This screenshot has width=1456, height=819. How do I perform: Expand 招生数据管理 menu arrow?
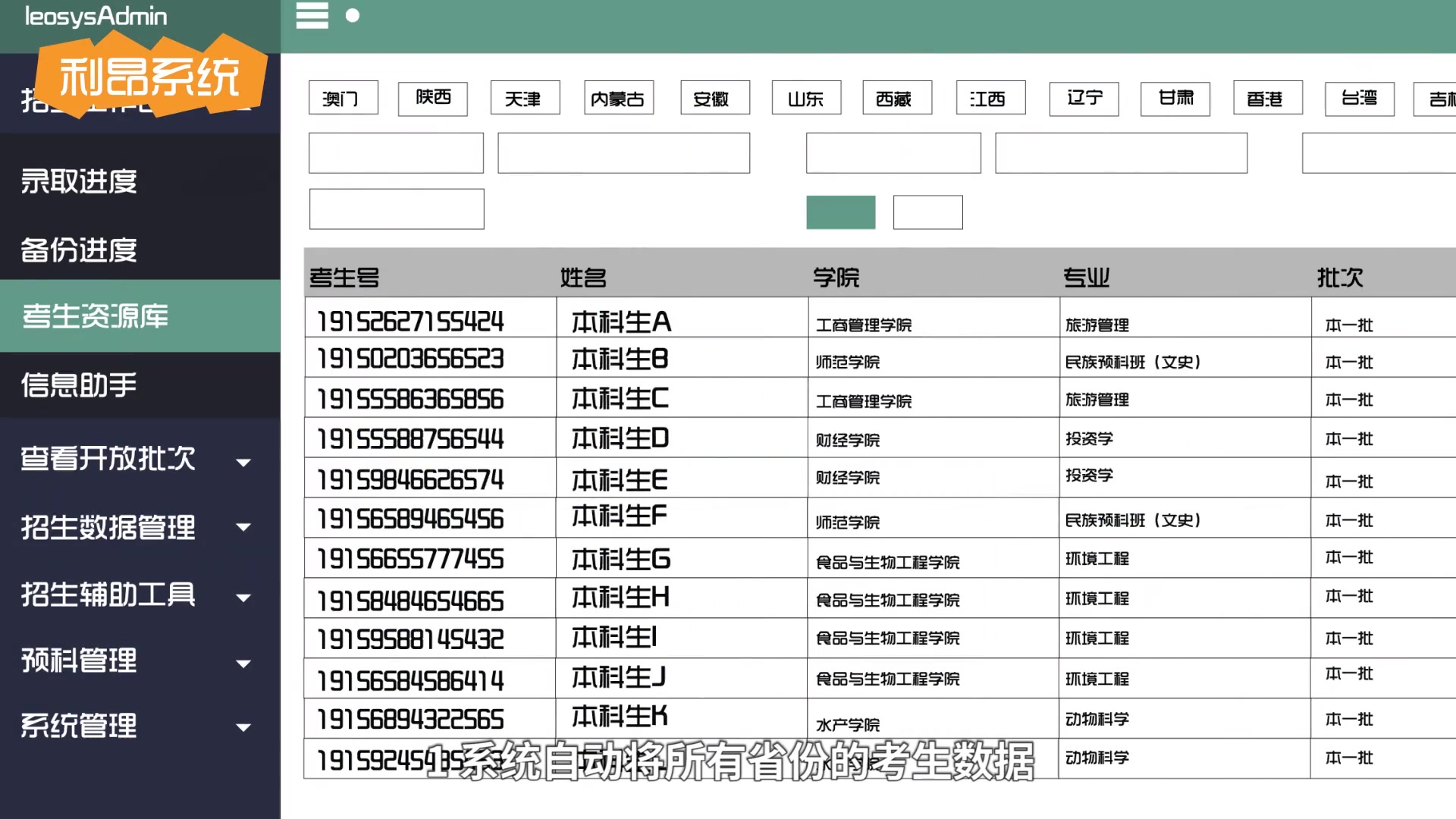click(243, 527)
